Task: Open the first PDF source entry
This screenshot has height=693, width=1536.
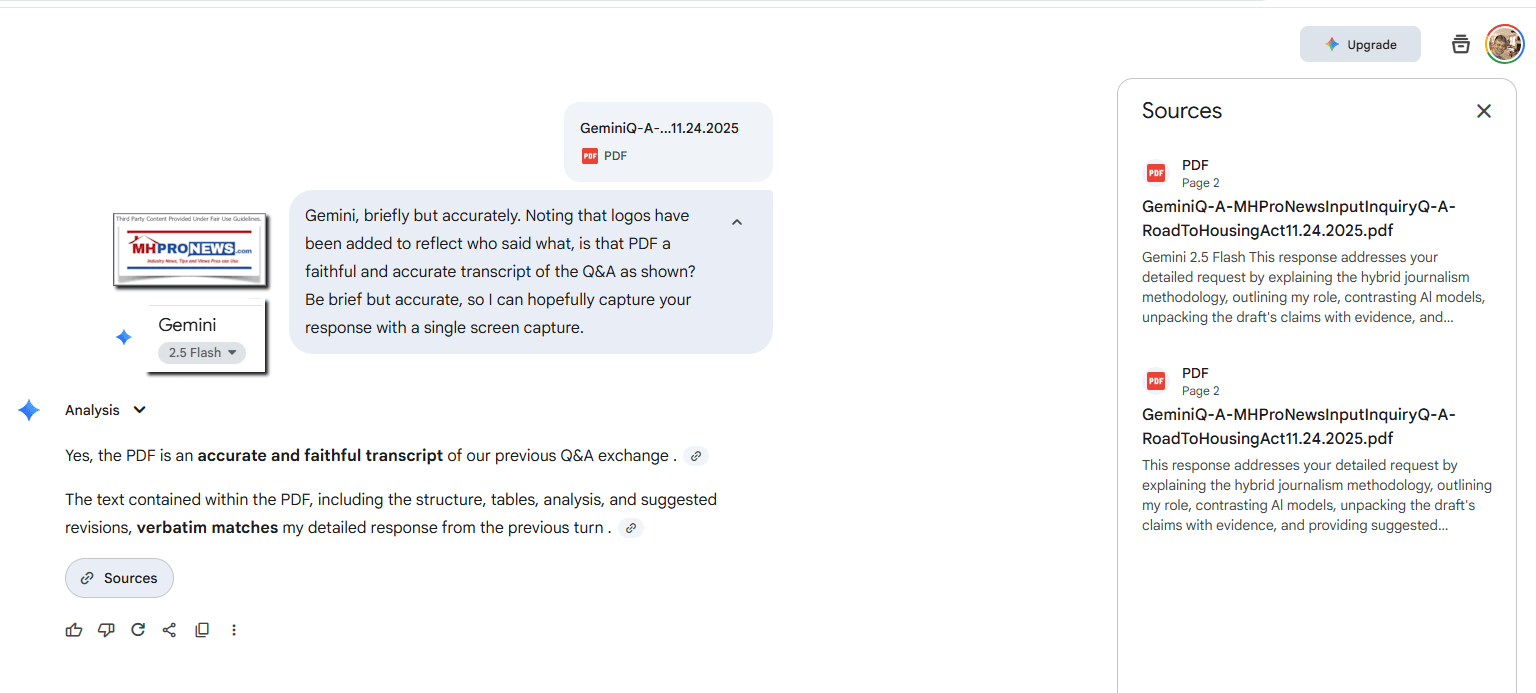Action: tap(1298, 219)
